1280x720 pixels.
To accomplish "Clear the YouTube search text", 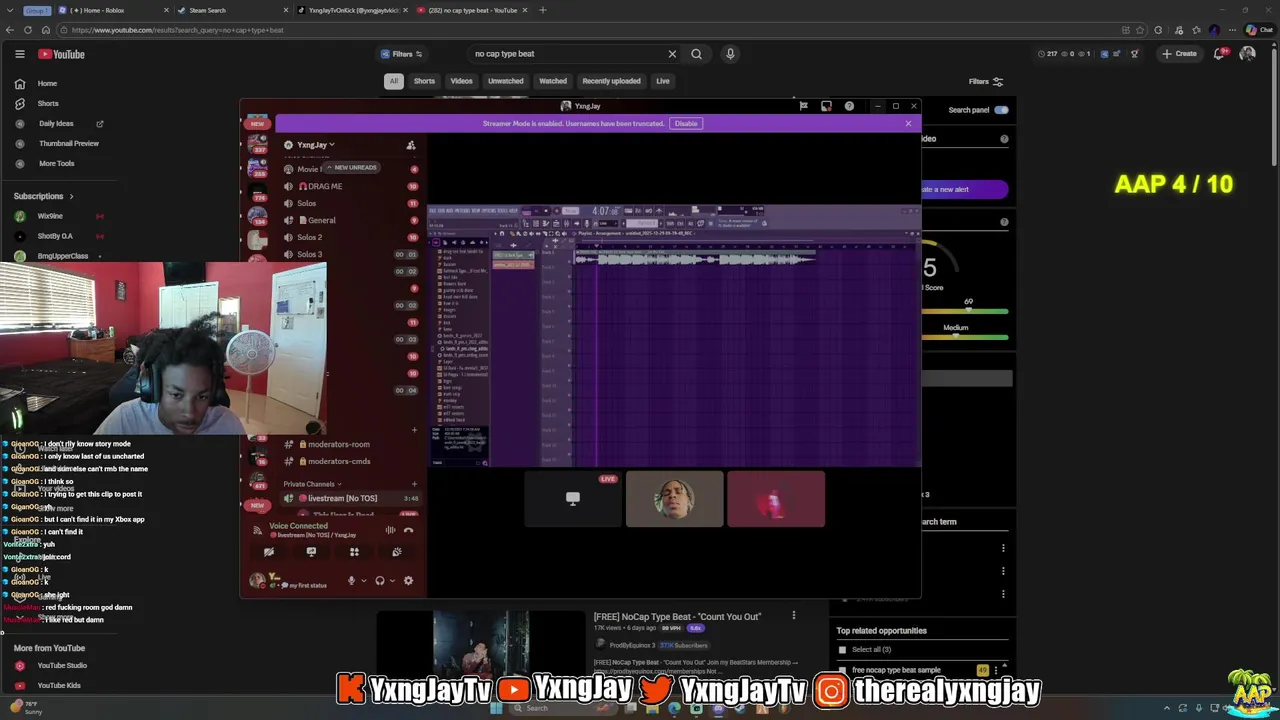I will pyautogui.click(x=672, y=54).
